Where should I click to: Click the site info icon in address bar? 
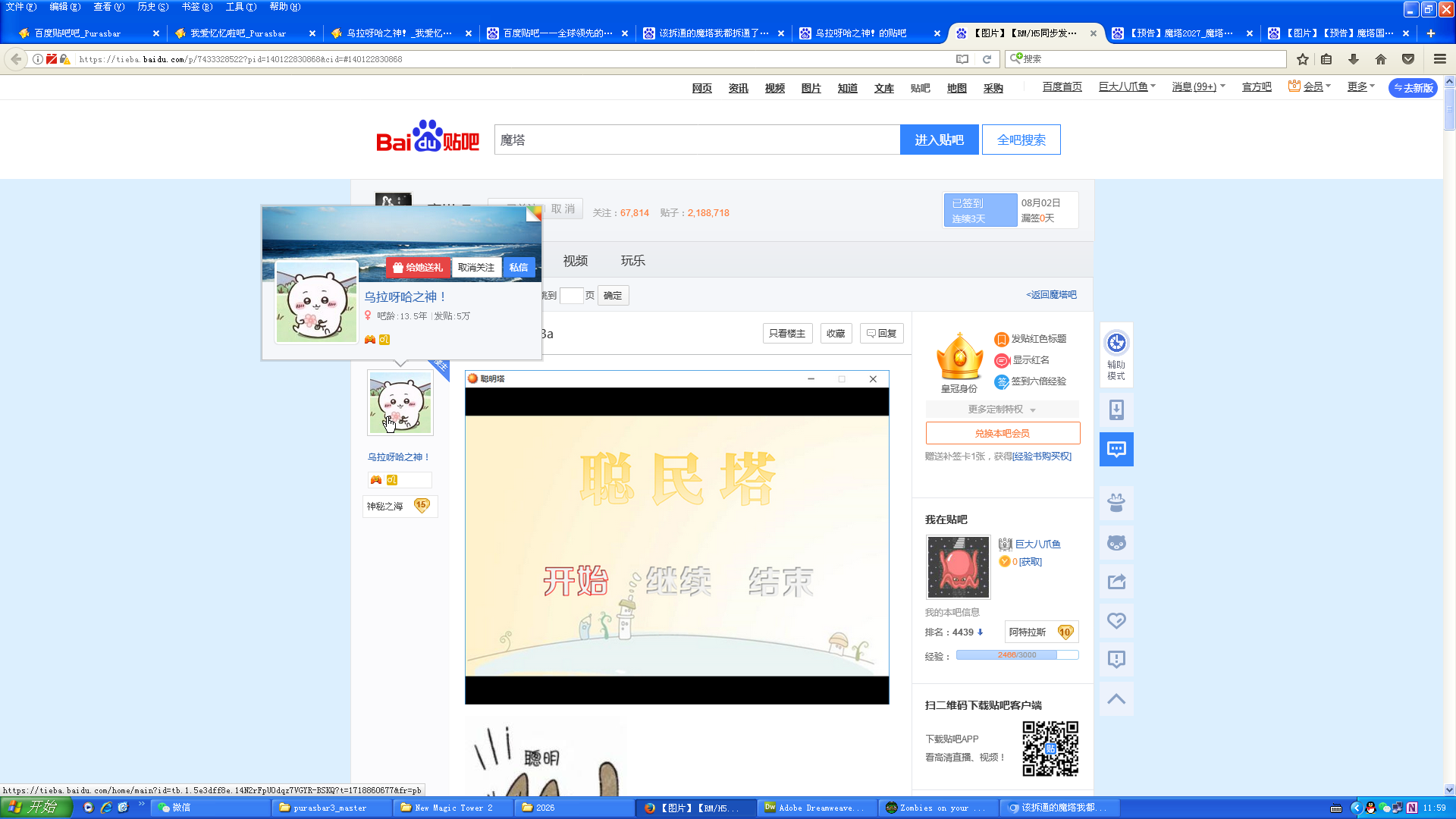tap(37, 59)
